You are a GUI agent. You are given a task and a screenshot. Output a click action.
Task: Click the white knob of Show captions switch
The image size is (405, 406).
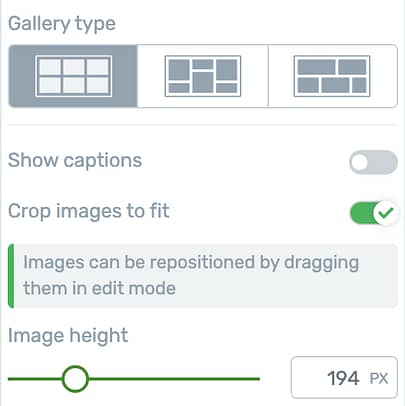[360, 162]
